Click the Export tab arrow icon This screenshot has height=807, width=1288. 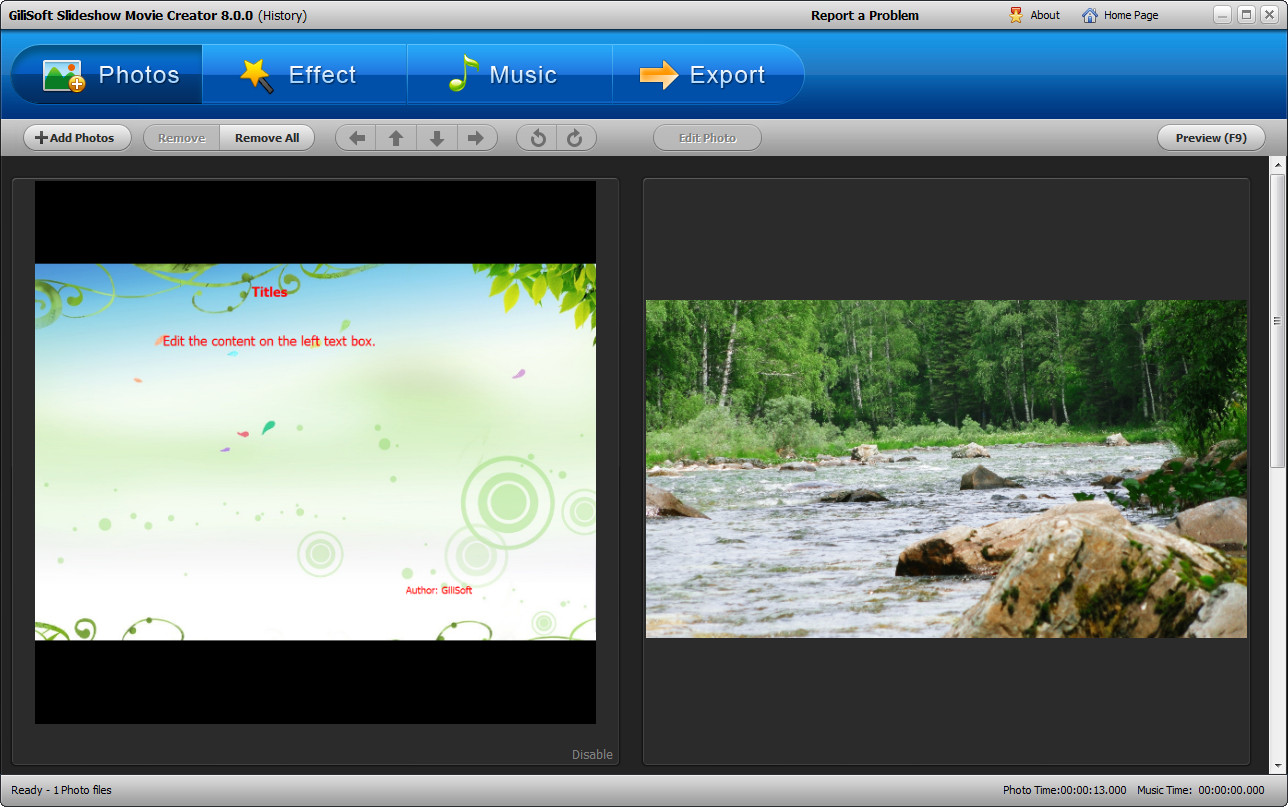click(659, 75)
